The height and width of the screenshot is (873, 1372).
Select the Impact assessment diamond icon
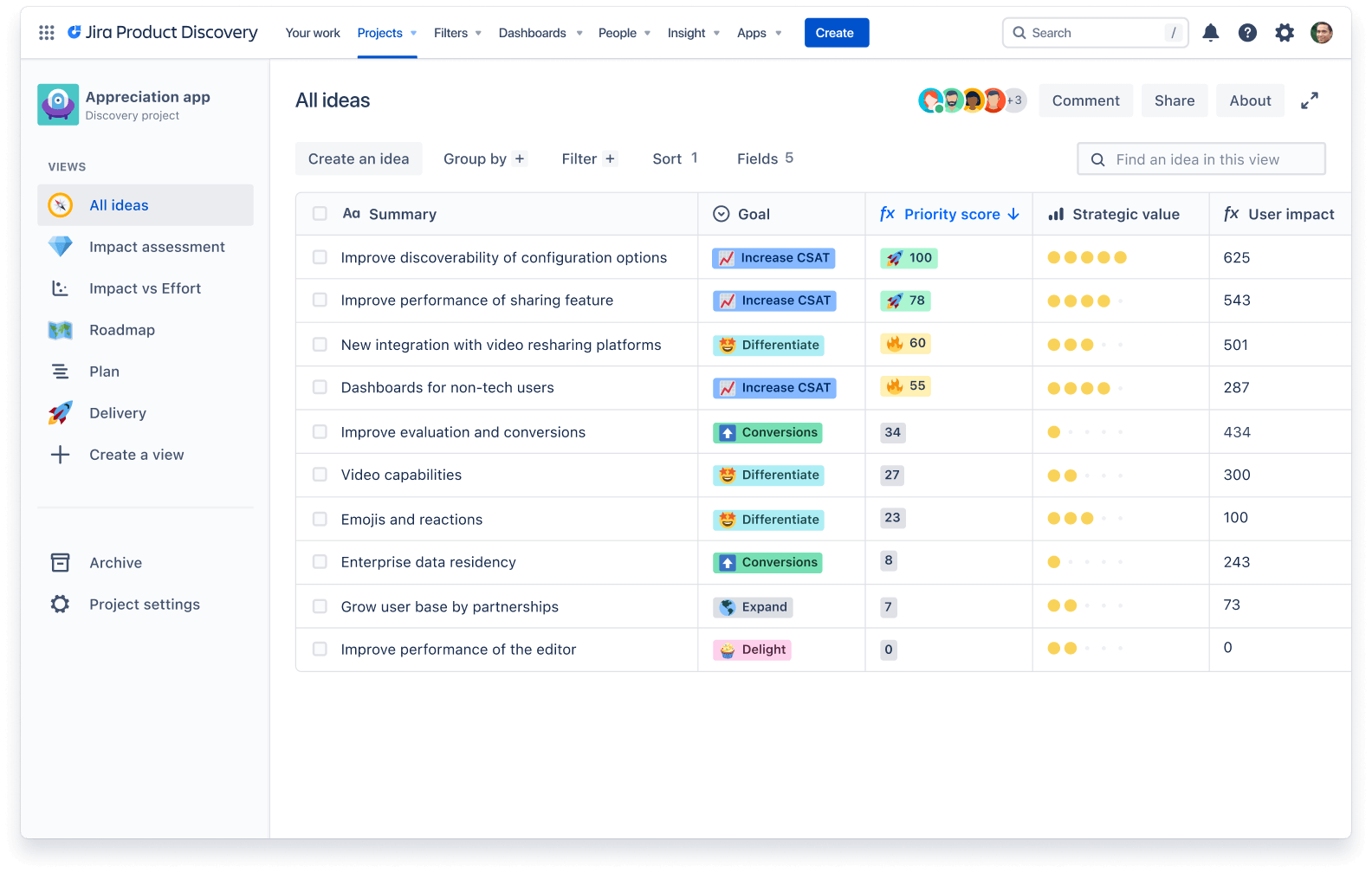(60, 247)
